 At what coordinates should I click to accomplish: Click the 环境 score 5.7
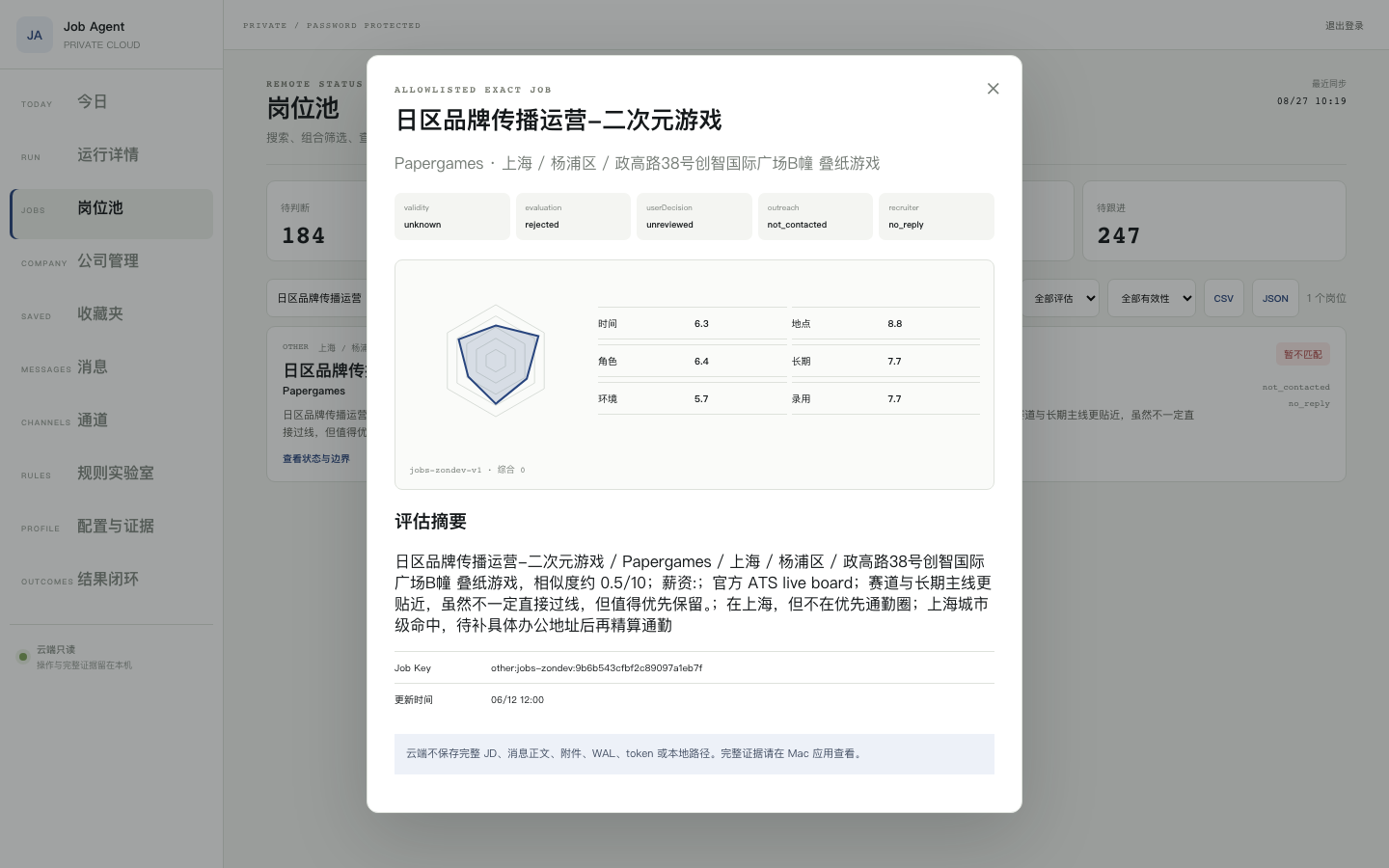pos(701,399)
